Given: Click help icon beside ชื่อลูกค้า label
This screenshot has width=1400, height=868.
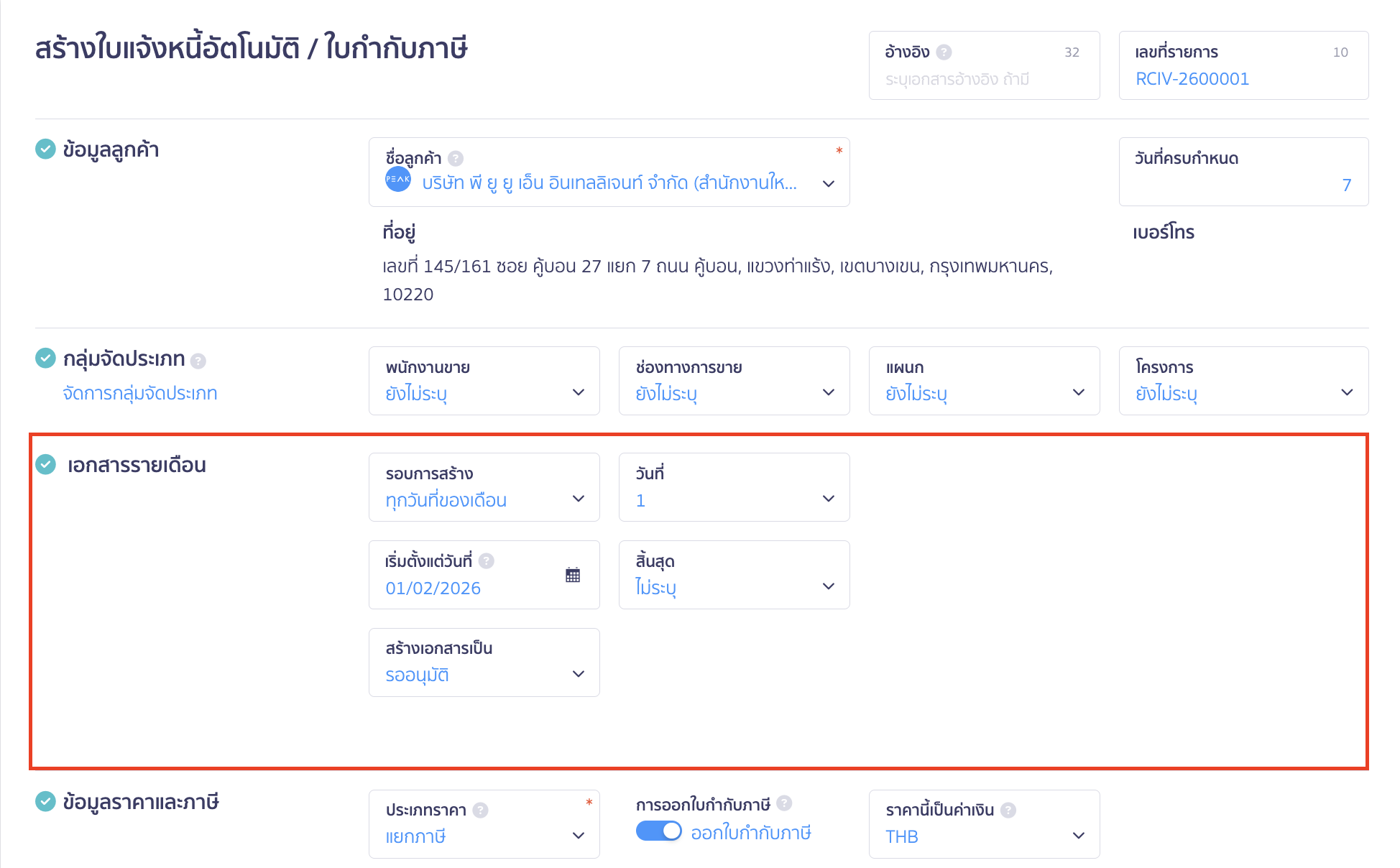Looking at the screenshot, I should pyautogui.click(x=456, y=158).
